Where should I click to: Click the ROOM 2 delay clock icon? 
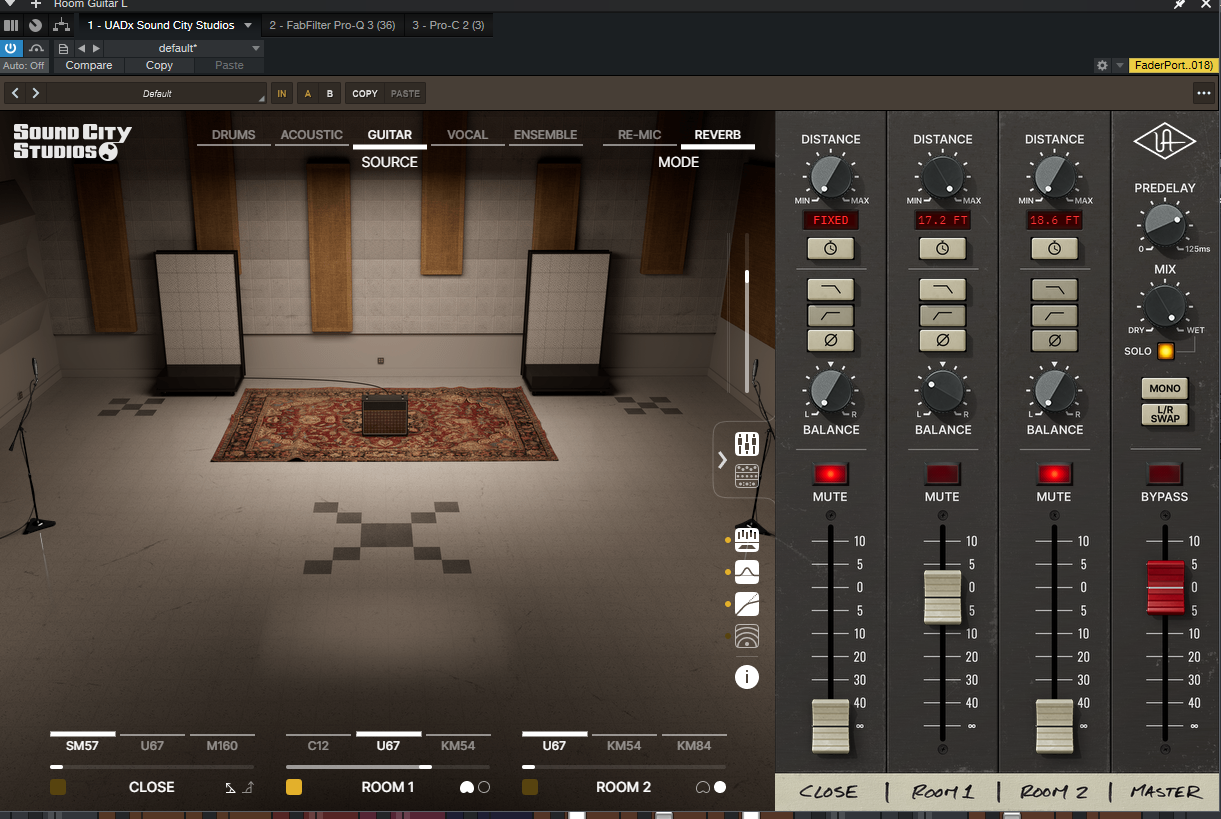tap(1055, 248)
